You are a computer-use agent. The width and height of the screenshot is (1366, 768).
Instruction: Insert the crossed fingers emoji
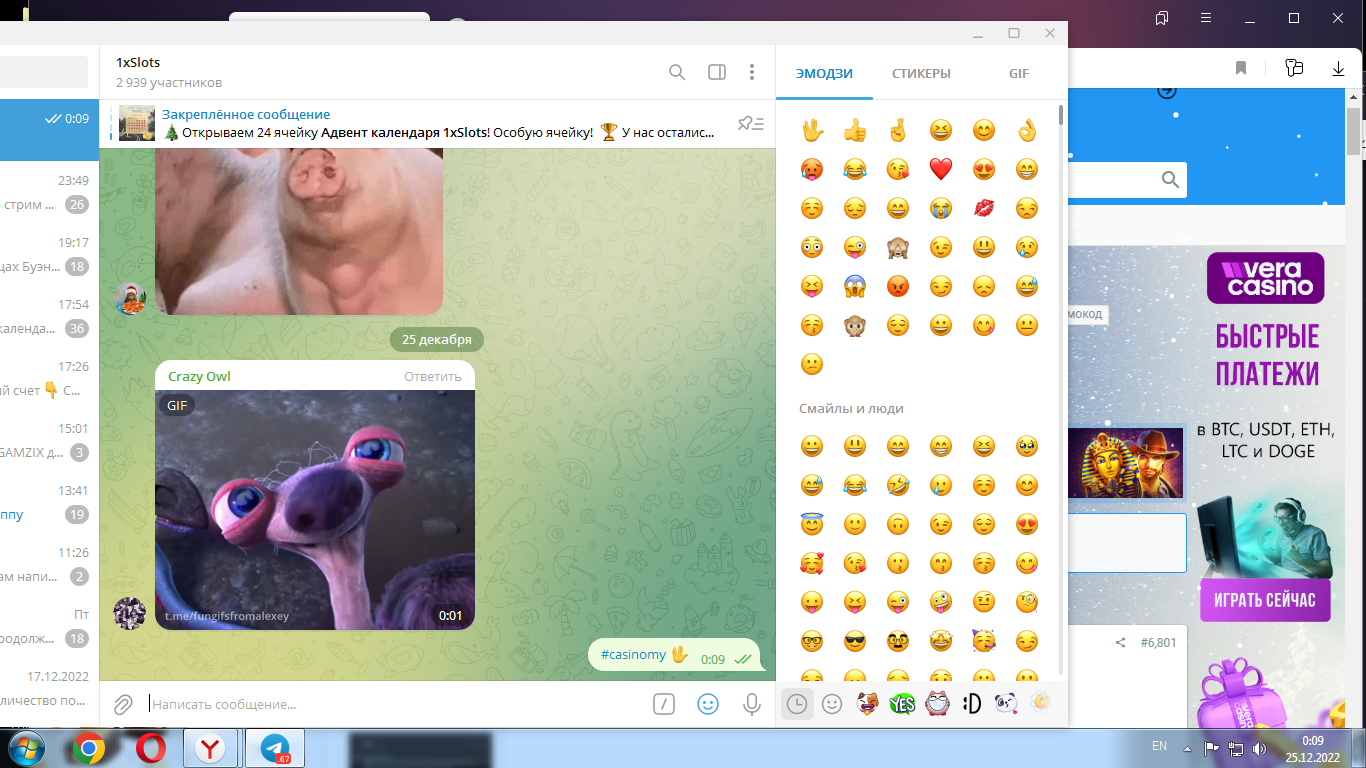898,130
